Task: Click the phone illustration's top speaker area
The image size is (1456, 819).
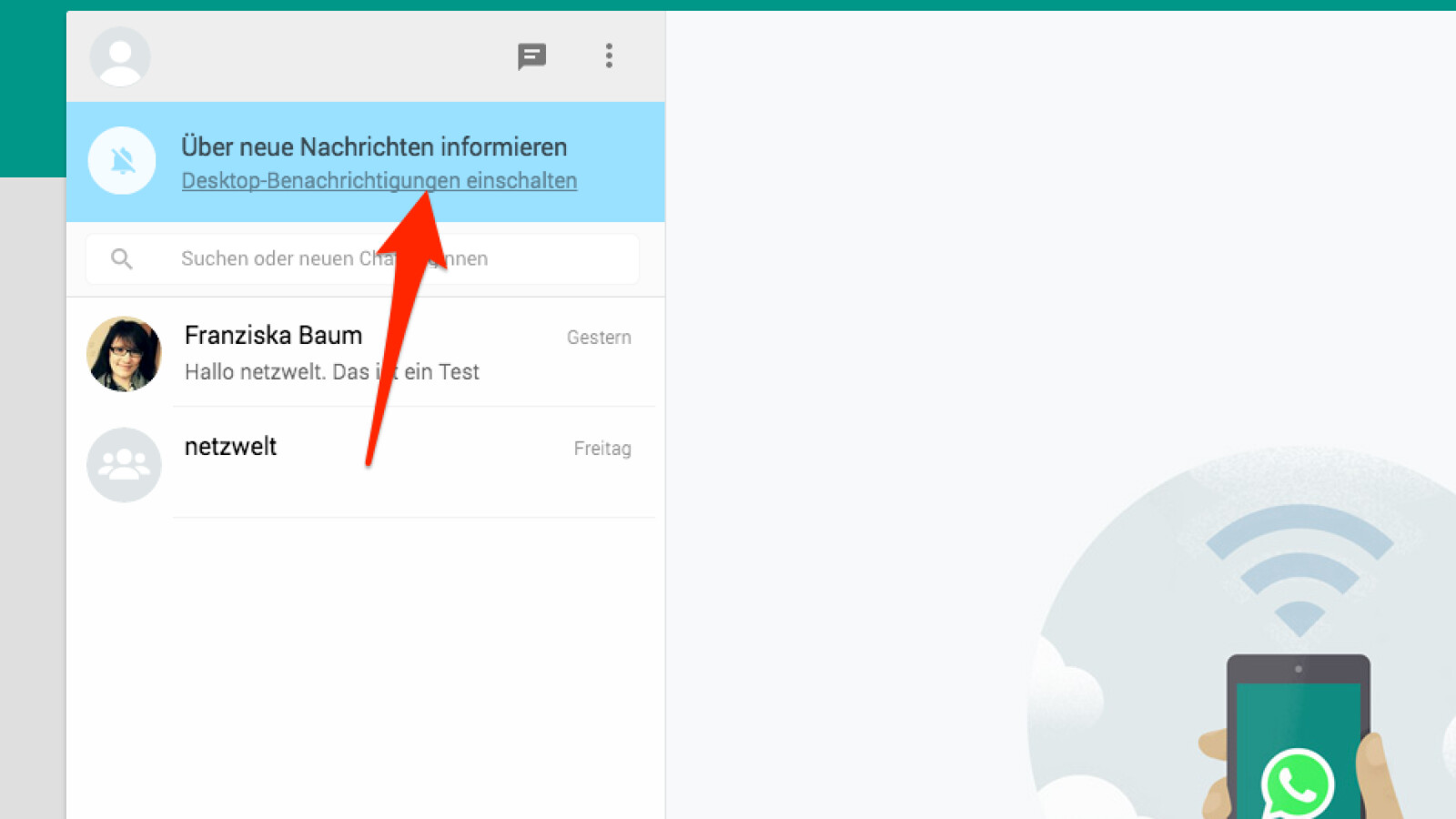Action: pyautogui.click(x=1299, y=669)
